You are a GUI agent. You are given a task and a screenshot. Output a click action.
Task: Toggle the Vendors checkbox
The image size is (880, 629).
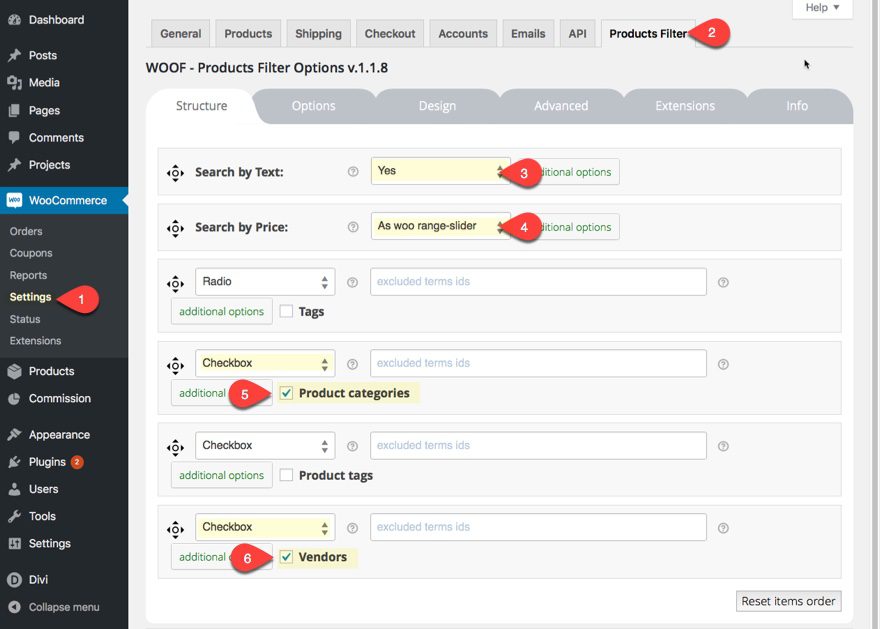286,558
